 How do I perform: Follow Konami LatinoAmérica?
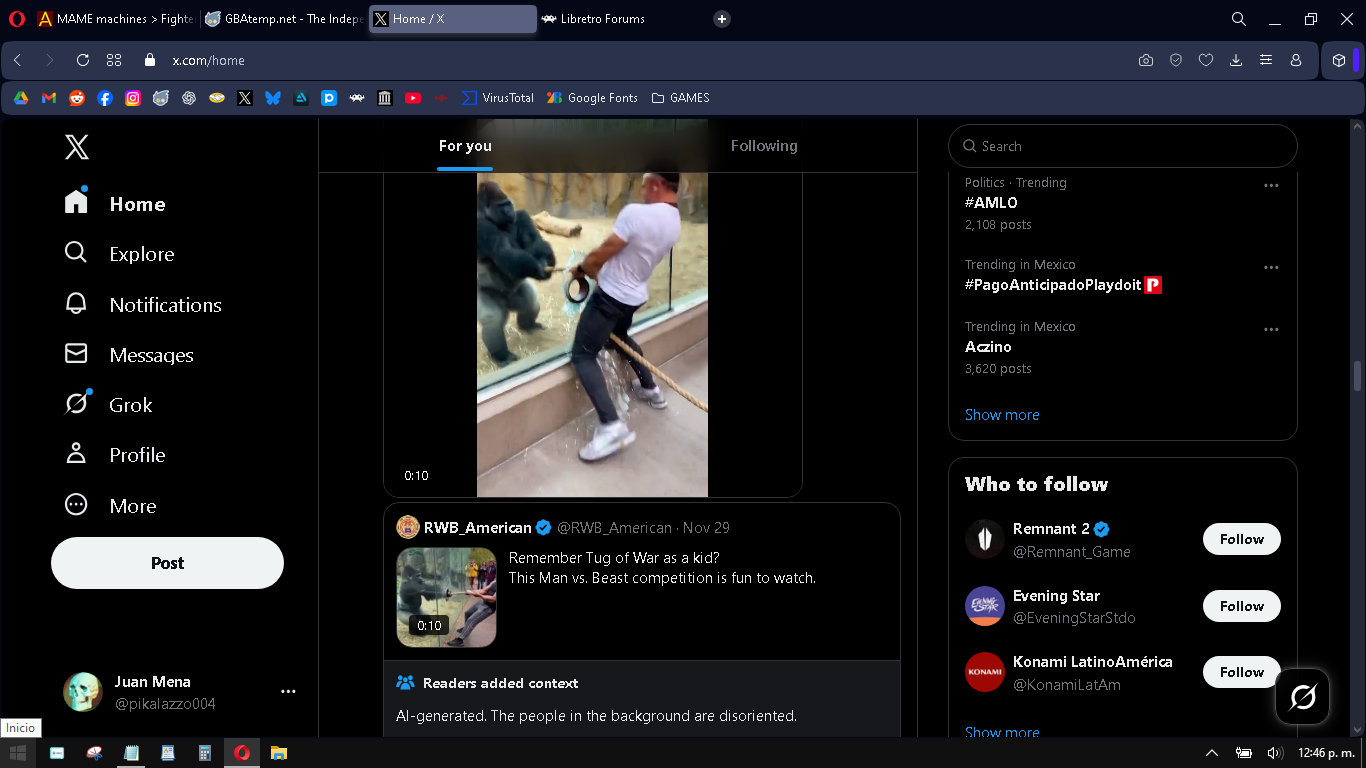point(1241,672)
